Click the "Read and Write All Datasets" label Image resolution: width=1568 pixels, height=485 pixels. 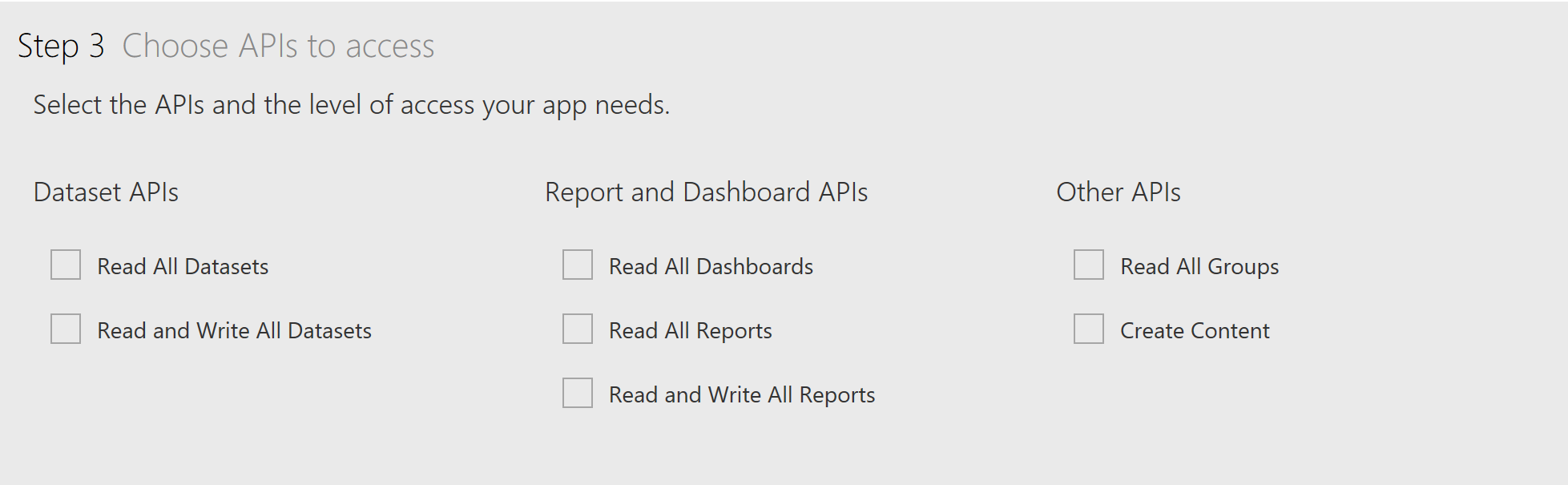click(234, 330)
